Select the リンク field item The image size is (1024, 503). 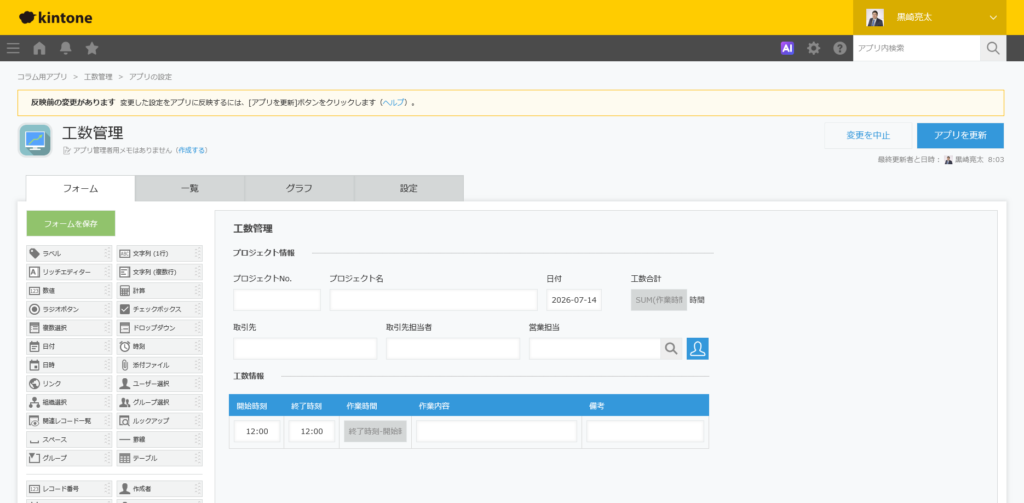click(x=69, y=383)
